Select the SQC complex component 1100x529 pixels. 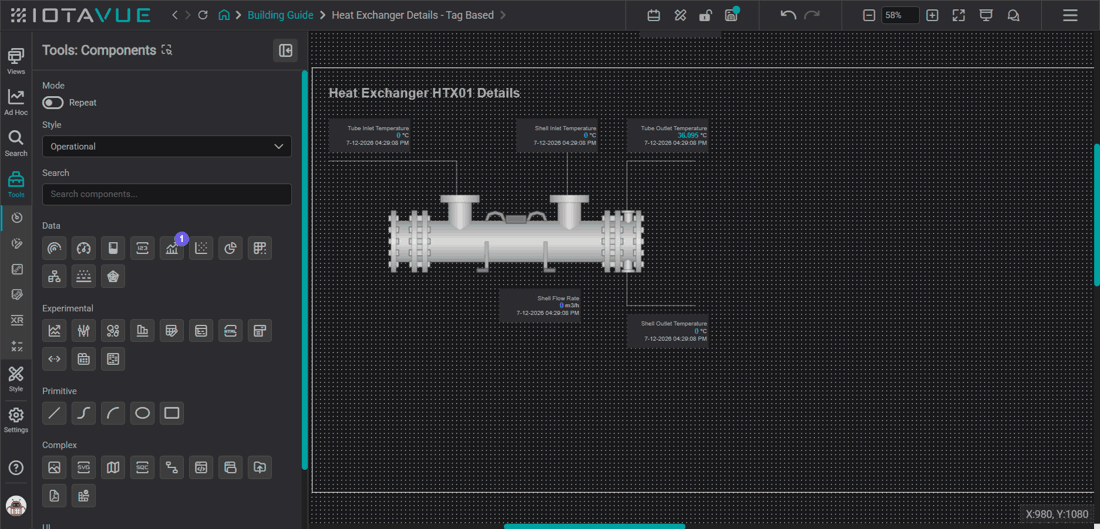click(142, 467)
